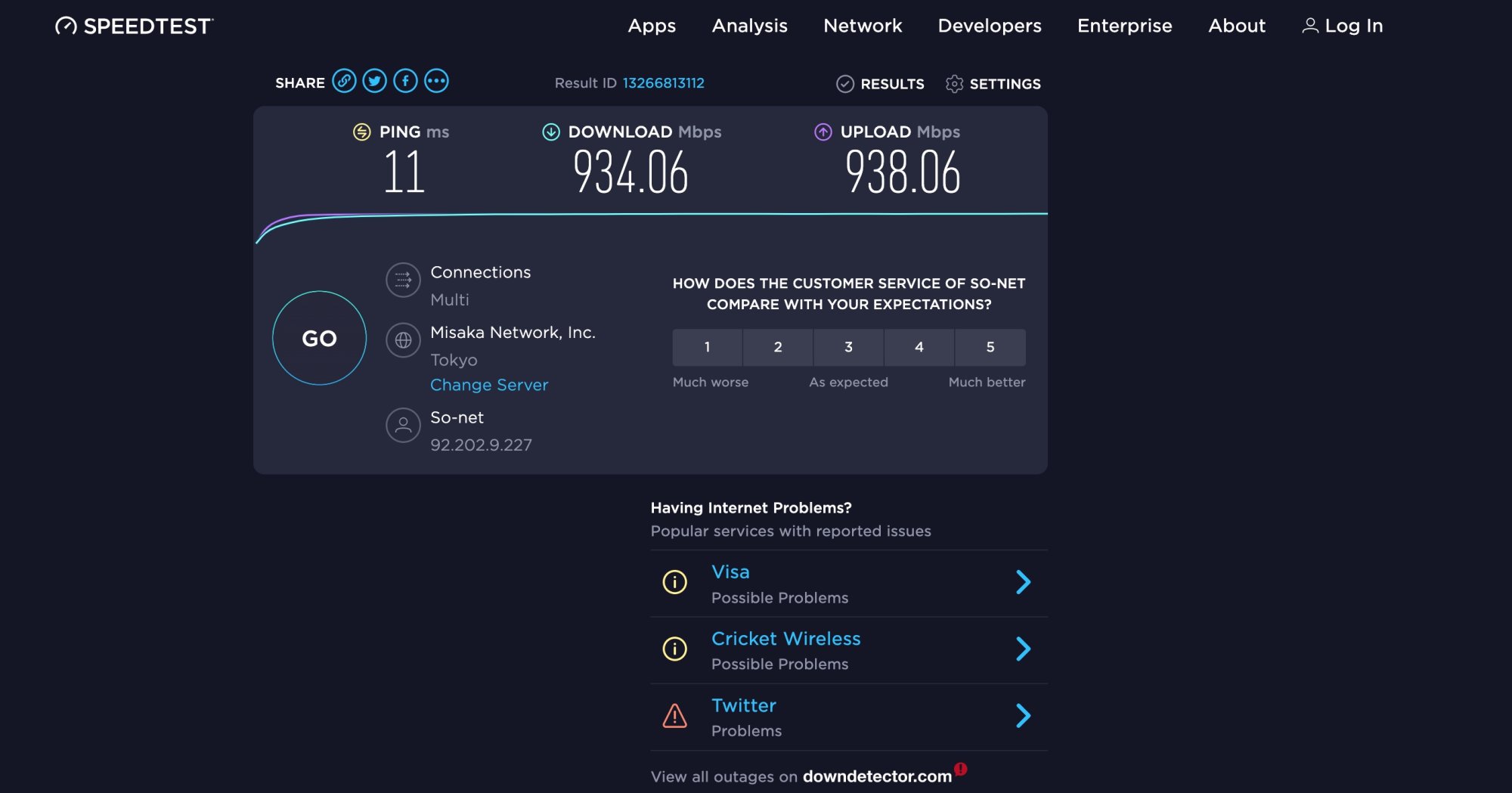Viewport: 1512px width, 793px height.
Task: Click the IP address 92.202.9.227
Action: pos(481,445)
